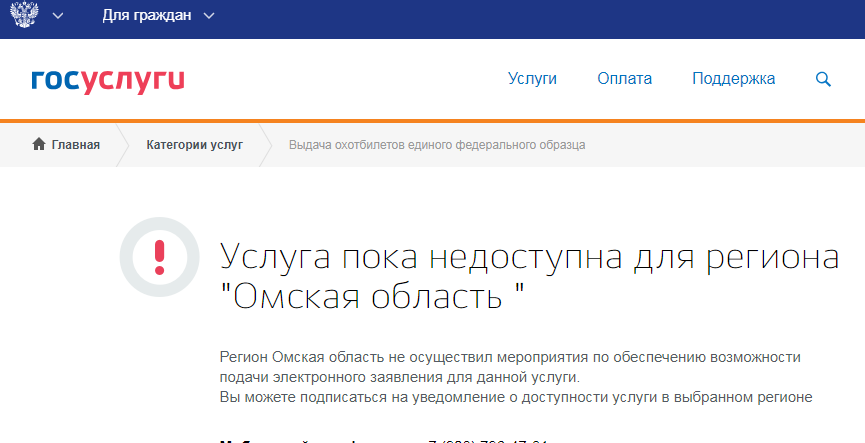
Task: Expand the chevron beside the coat of arms
Action: [x=57, y=15]
